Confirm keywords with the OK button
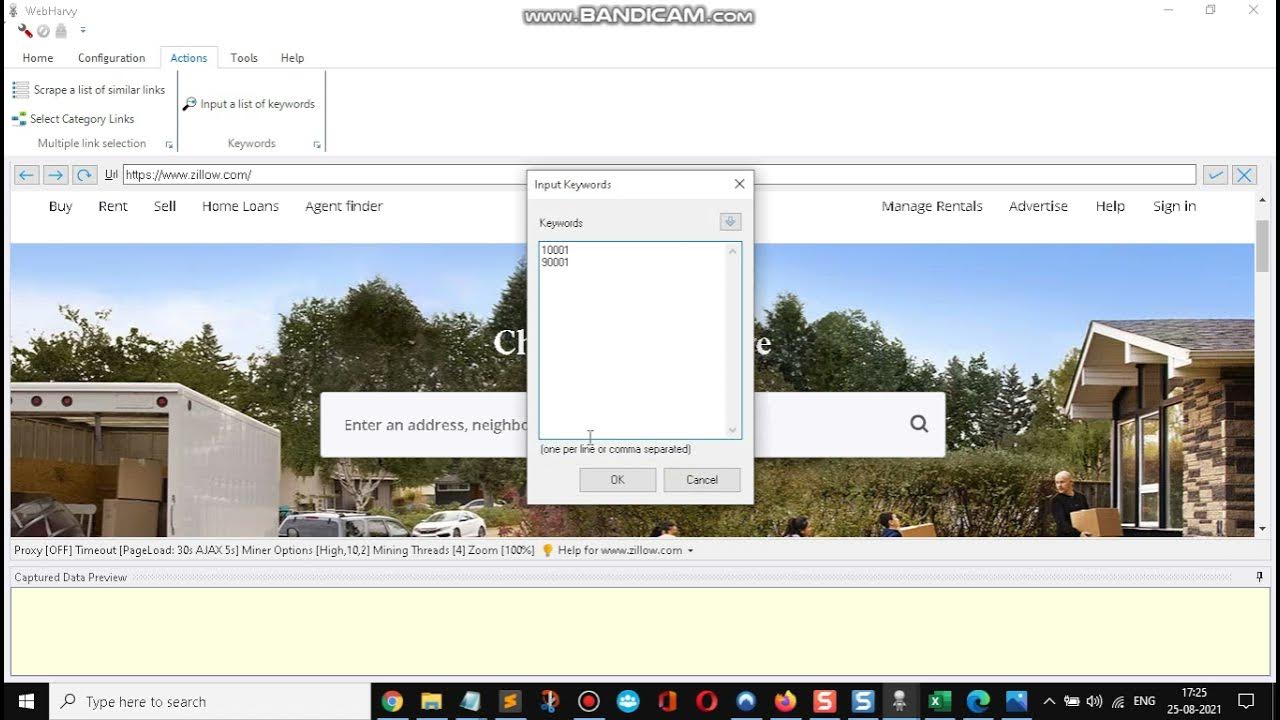1280x720 pixels. click(x=617, y=480)
